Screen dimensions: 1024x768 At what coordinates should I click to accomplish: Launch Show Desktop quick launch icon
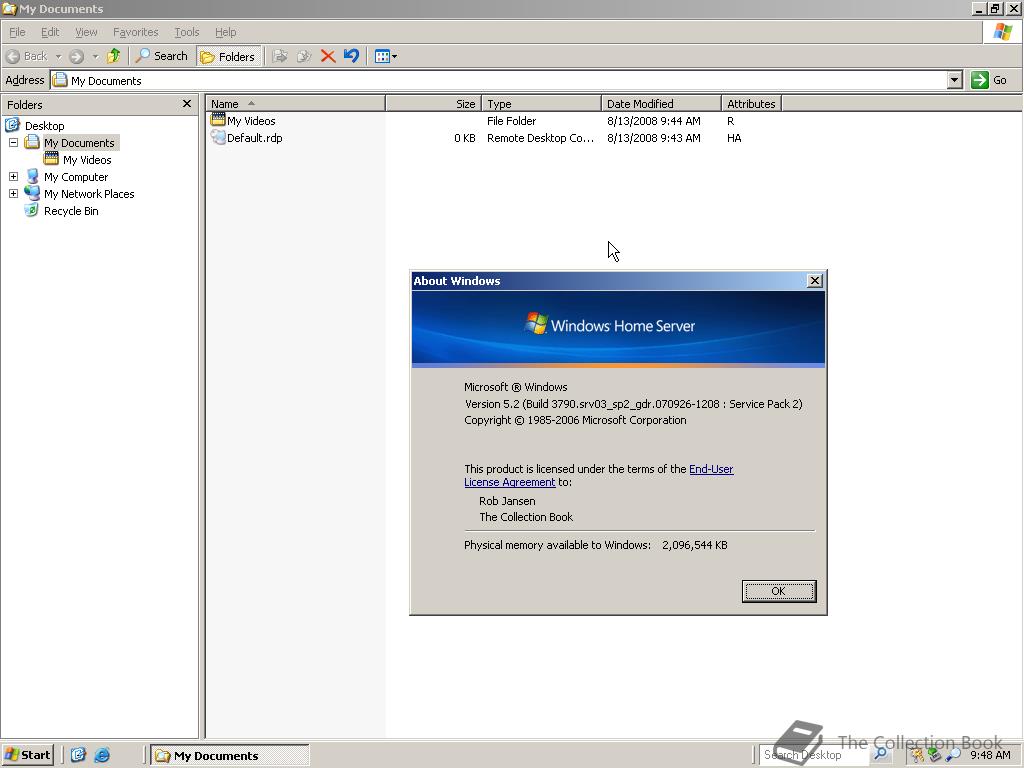78,755
